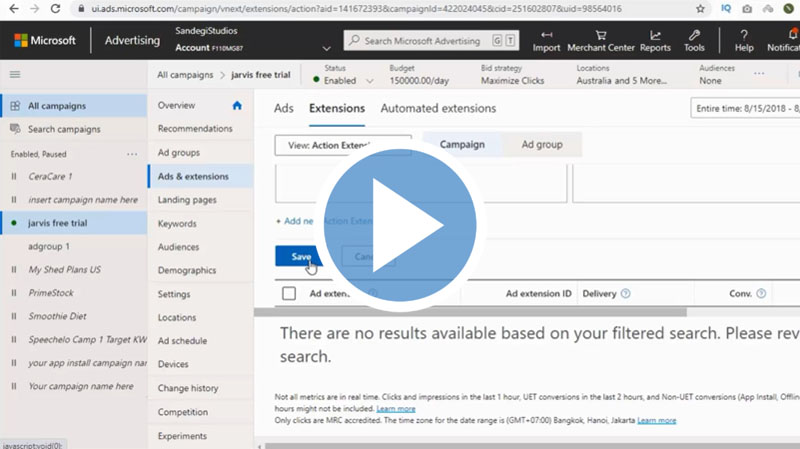
Task: Click paused icon beside CeraCare 1
Action: [14, 177]
